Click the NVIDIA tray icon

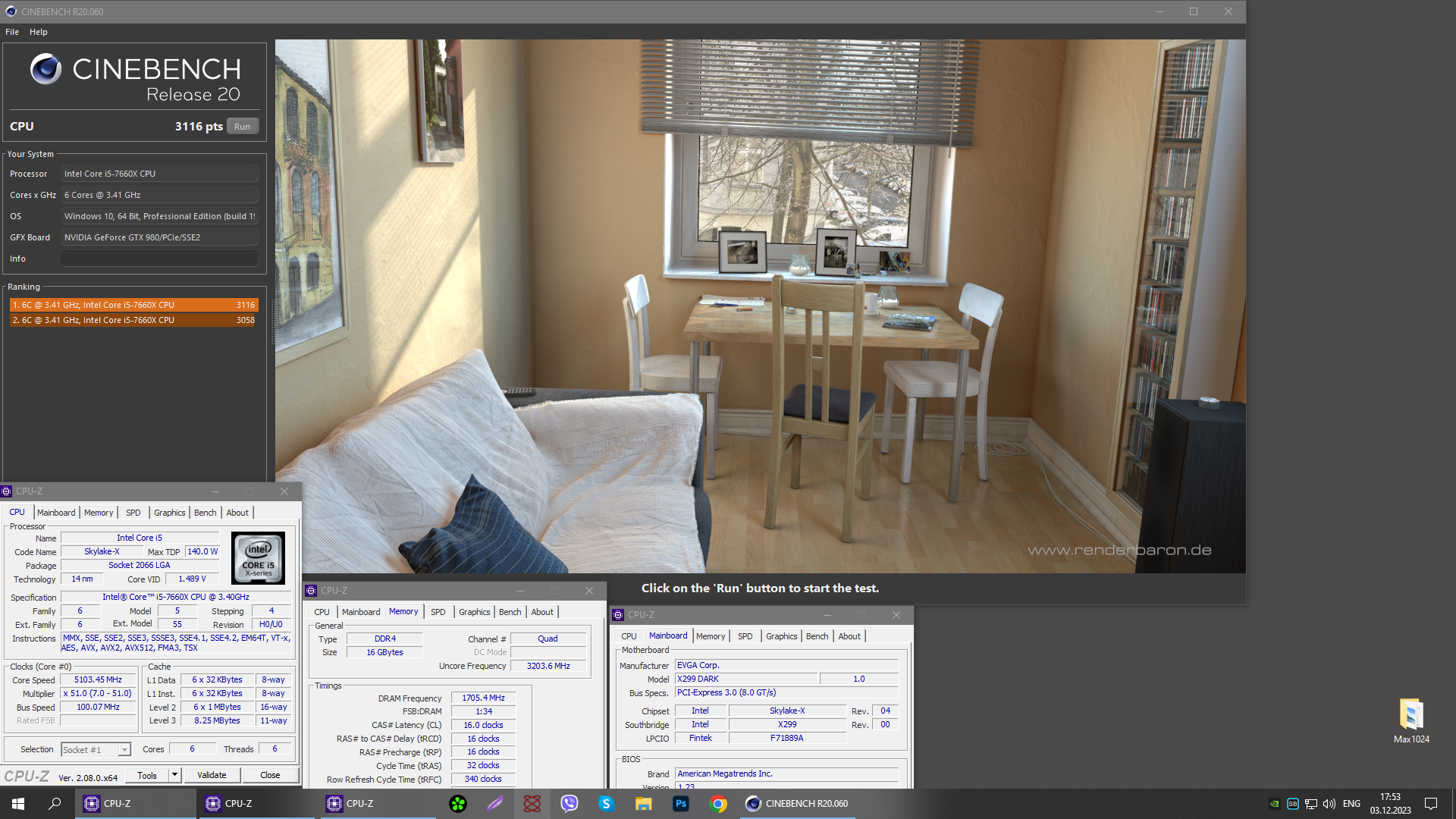coord(1275,804)
